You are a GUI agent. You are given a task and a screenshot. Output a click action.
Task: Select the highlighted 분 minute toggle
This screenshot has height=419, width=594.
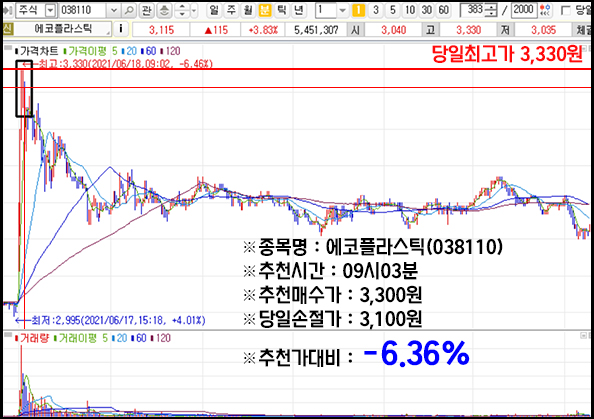click(265, 10)
